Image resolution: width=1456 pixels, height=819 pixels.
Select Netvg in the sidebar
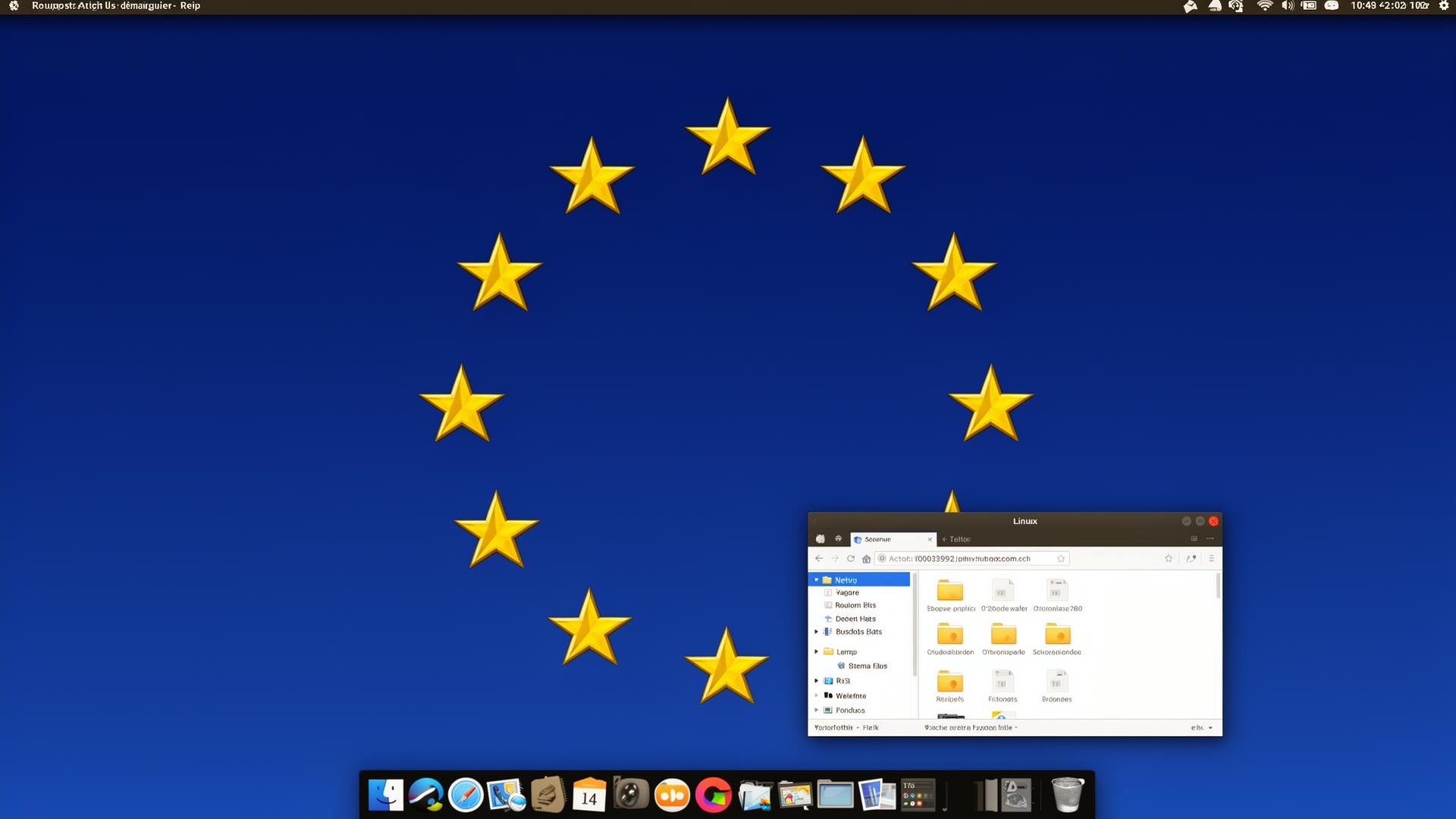(x=860, y=580)
